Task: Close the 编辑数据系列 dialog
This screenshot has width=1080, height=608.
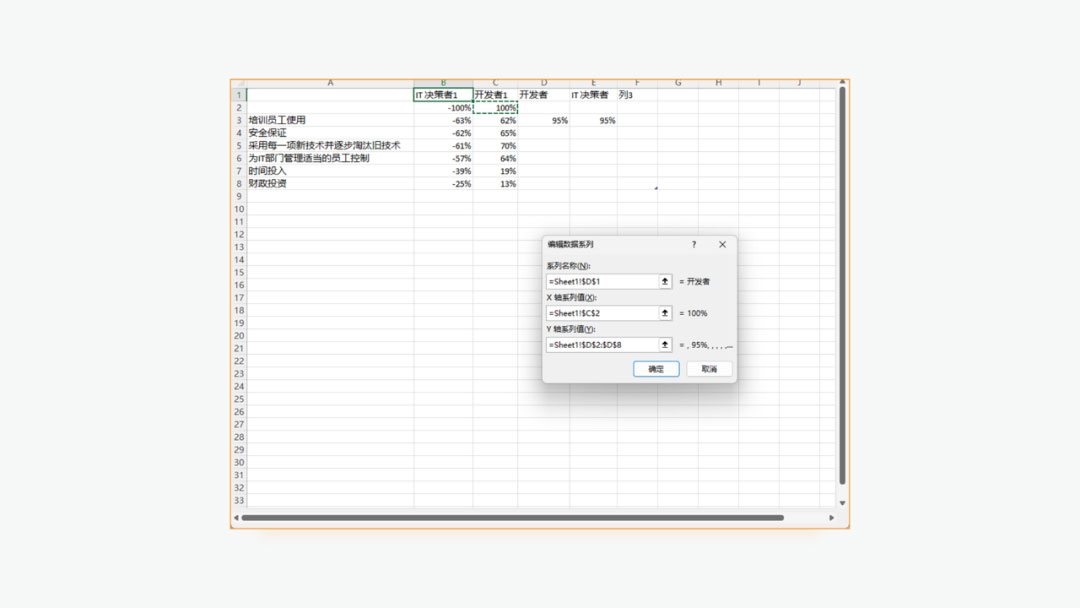Action: (x=722, y=244)
